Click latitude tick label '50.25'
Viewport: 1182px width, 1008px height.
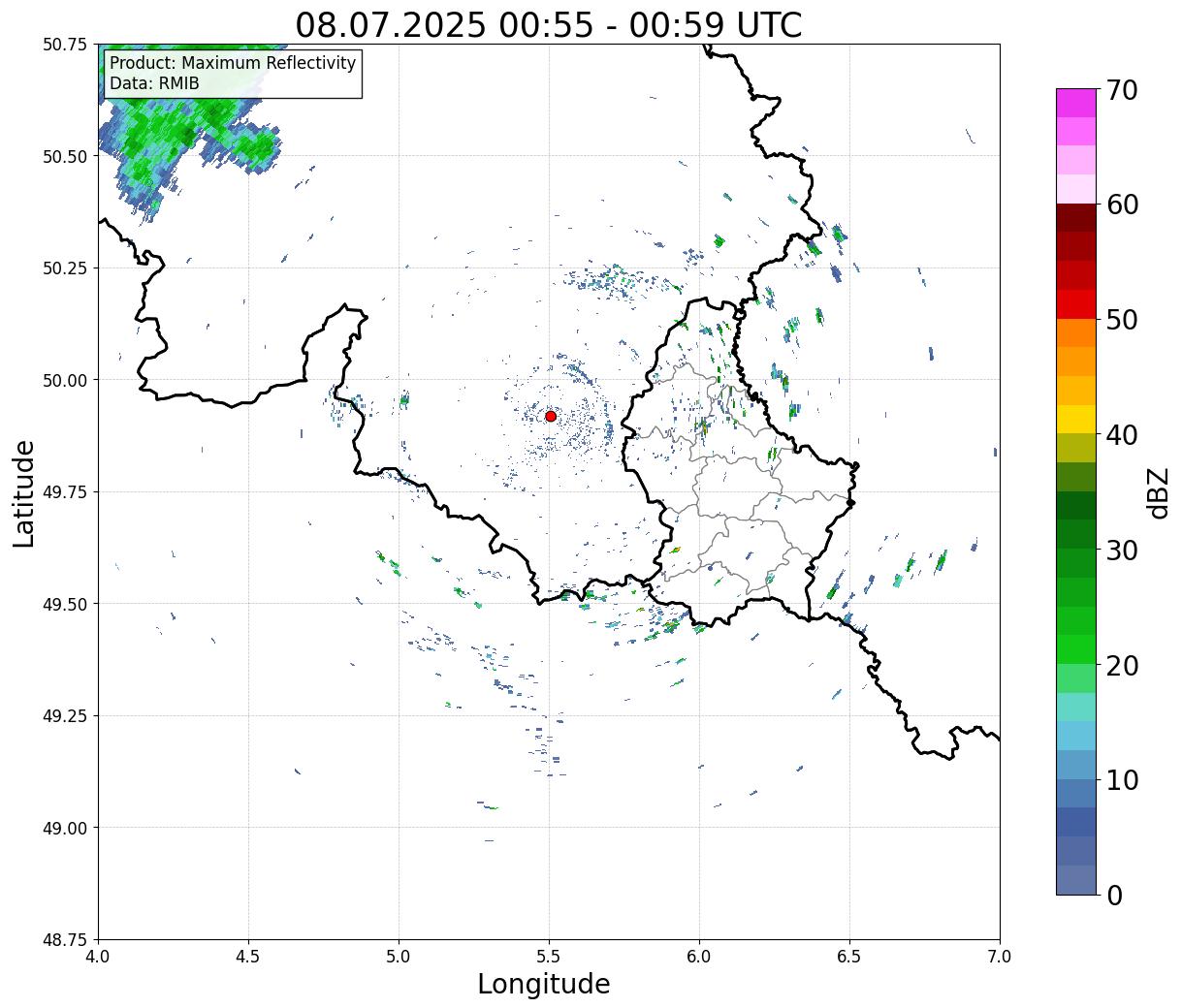(65, 268)
